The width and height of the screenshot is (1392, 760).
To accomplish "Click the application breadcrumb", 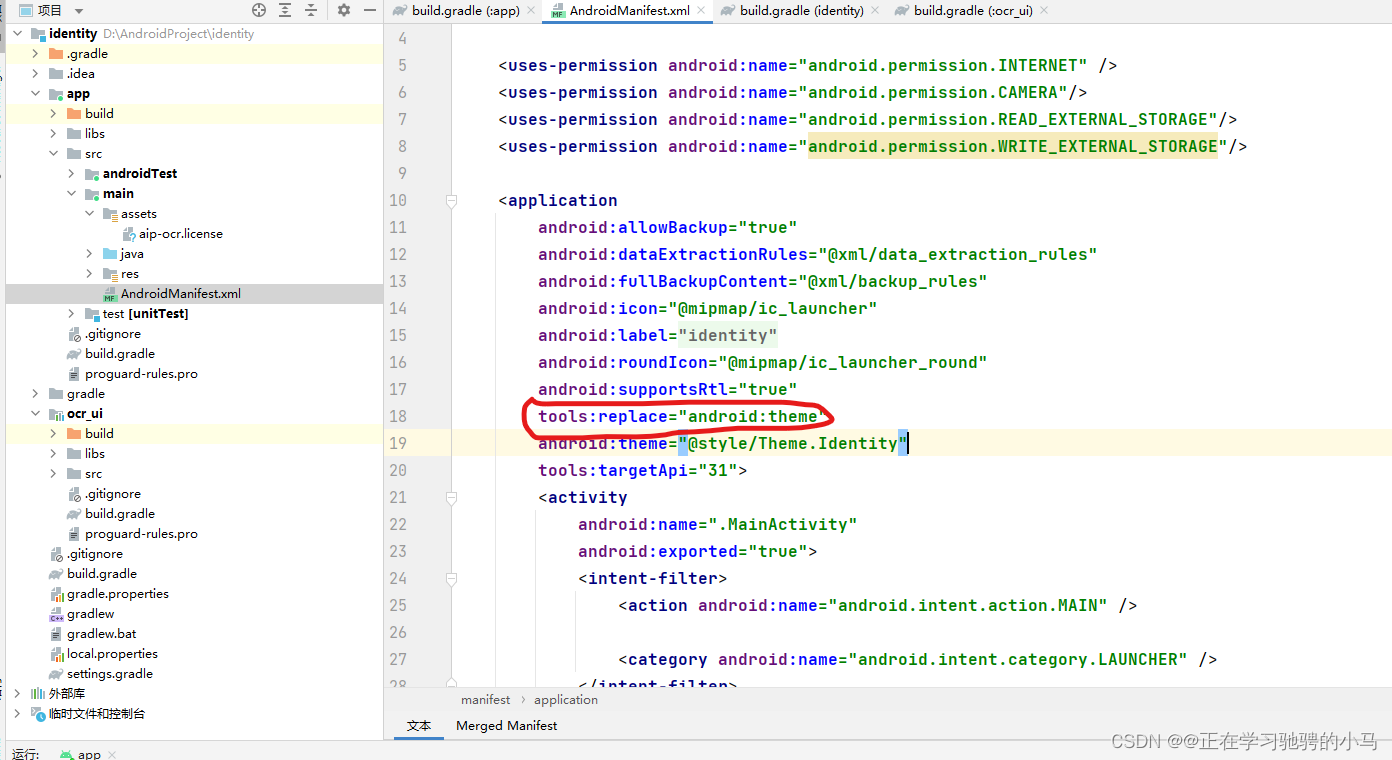I will click(566, 700).
